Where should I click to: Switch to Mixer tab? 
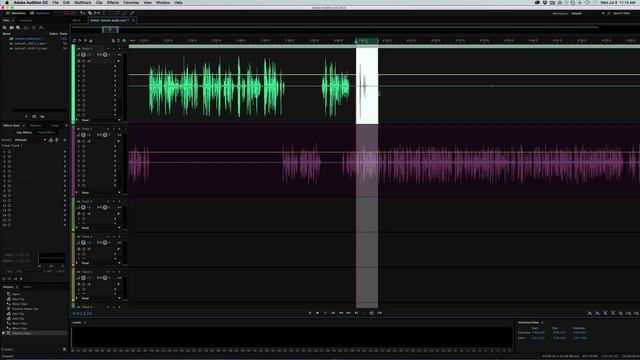click(x=77, y=20)
